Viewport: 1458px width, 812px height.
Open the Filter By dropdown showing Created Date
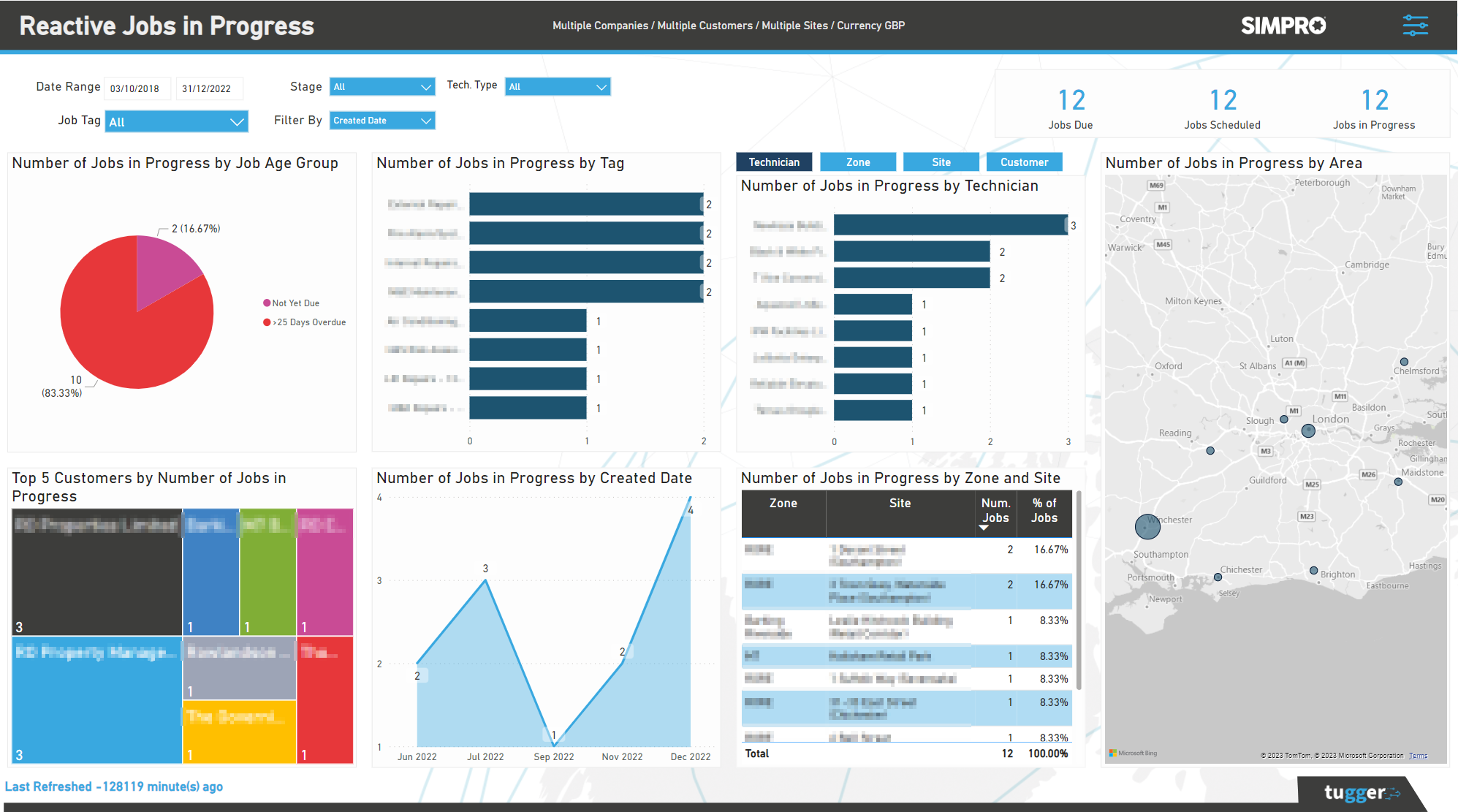click(x=381, y=120)
